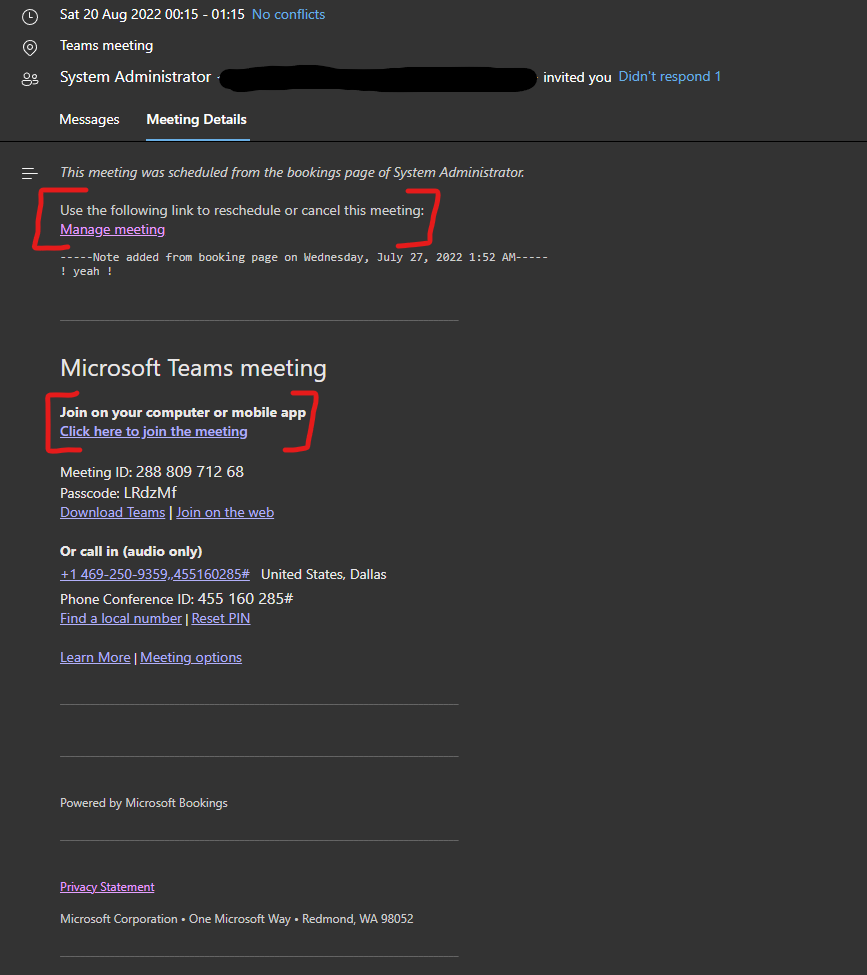Click the clock icon beside the meeting time
The width and height of the screenshot is (867, 975).
pyautogui.click(x=30, y=17)
